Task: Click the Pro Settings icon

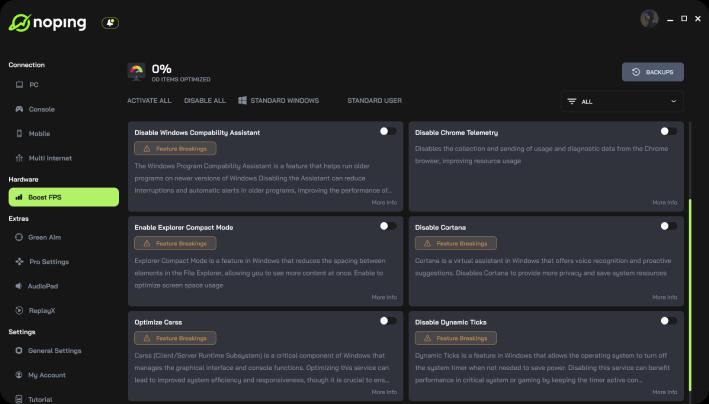Action: (19, 261)
